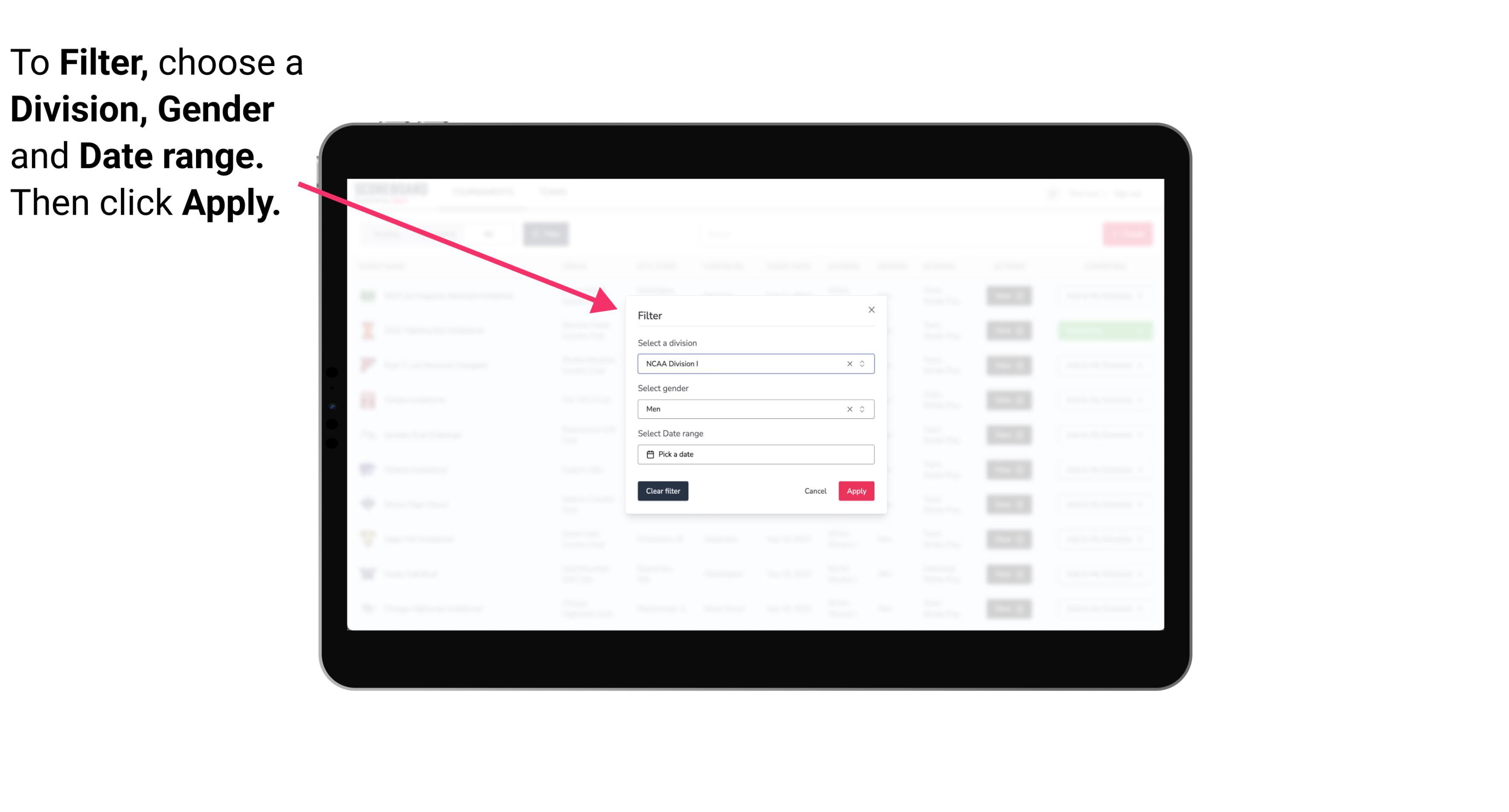Click Cancel to dismiss filter dialog
The height and width of the screenshot is (812, 1509).
[x=816, y=491]
